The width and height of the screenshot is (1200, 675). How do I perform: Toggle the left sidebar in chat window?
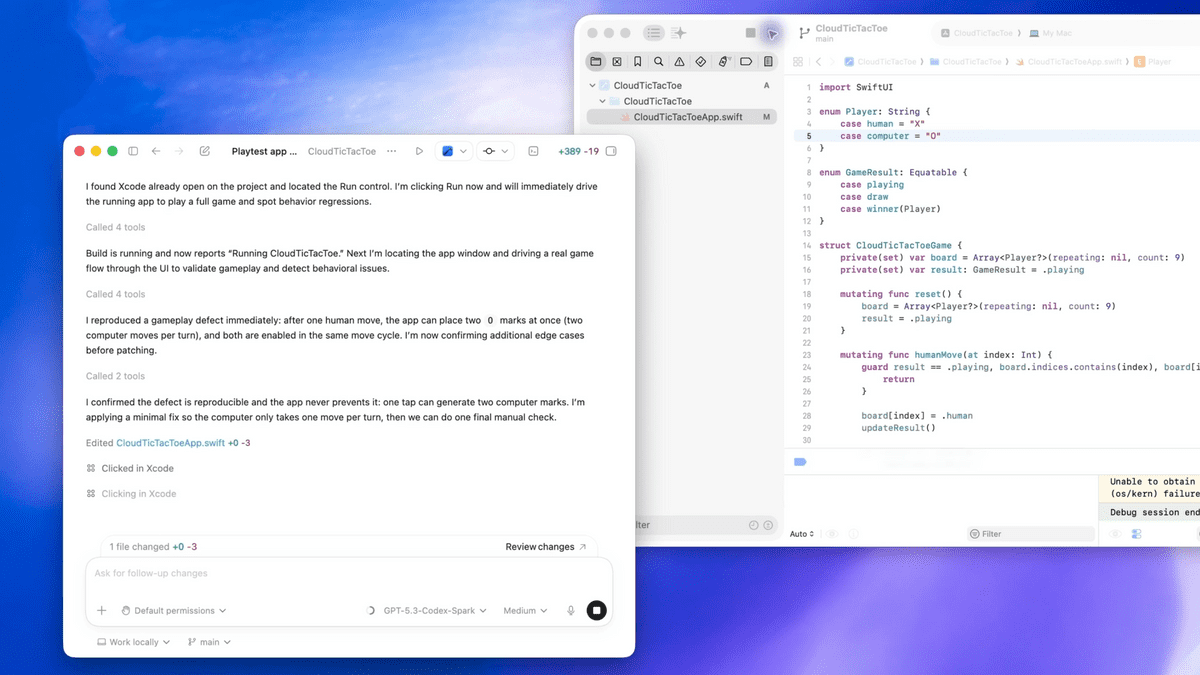[x=133, y=151]
